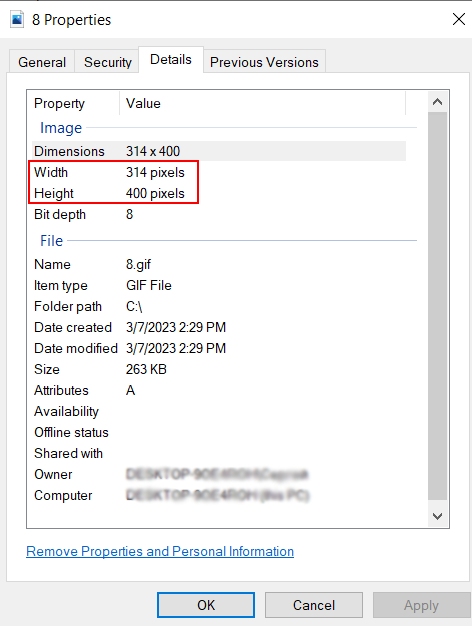Viewport: 472px width, 626px height.
Task: Select the Bit depth row
Action: coord(219,214)
